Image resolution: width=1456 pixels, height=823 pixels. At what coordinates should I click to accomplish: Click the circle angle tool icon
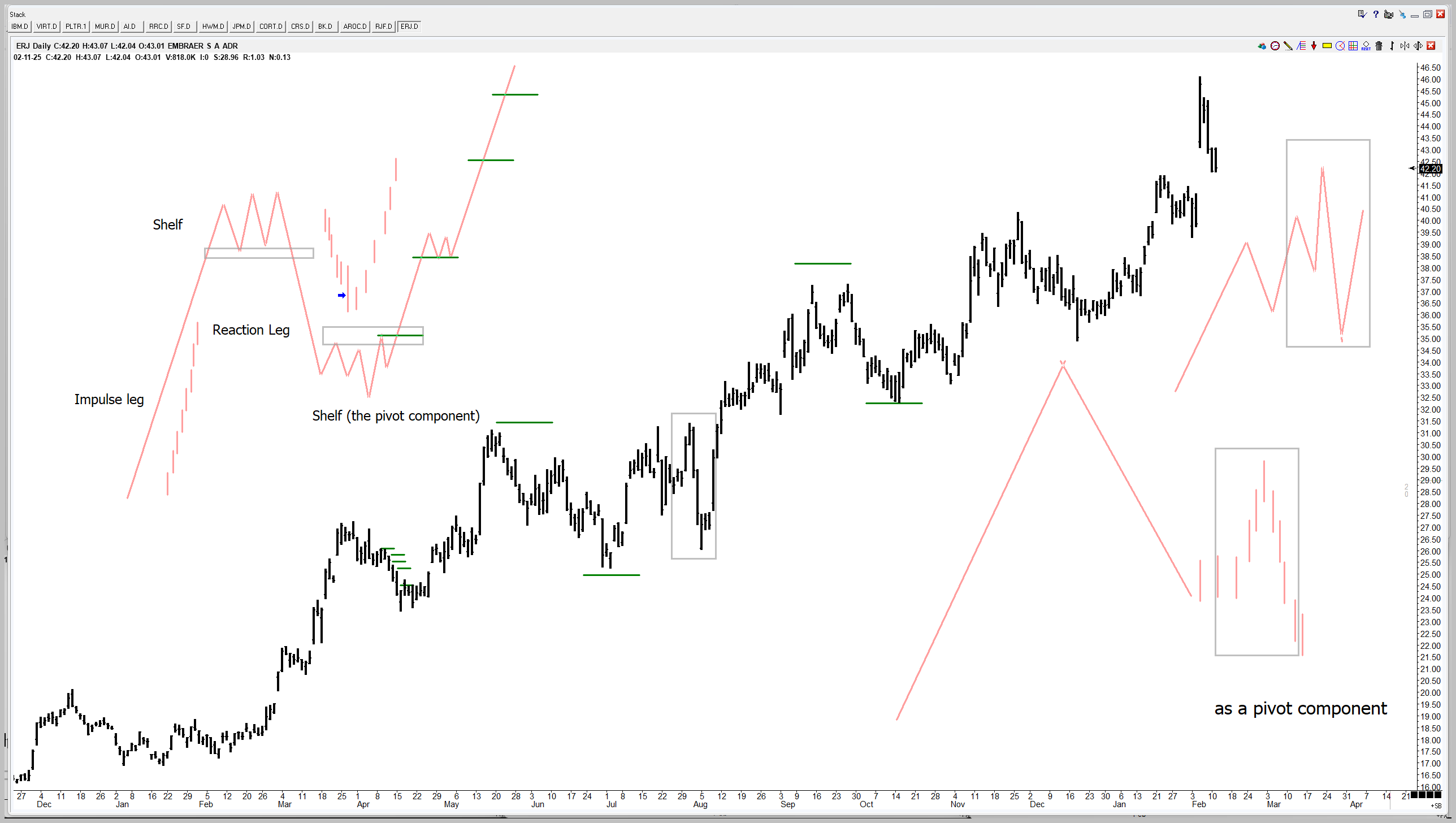pyautogui.click(x=1340, y=46)
